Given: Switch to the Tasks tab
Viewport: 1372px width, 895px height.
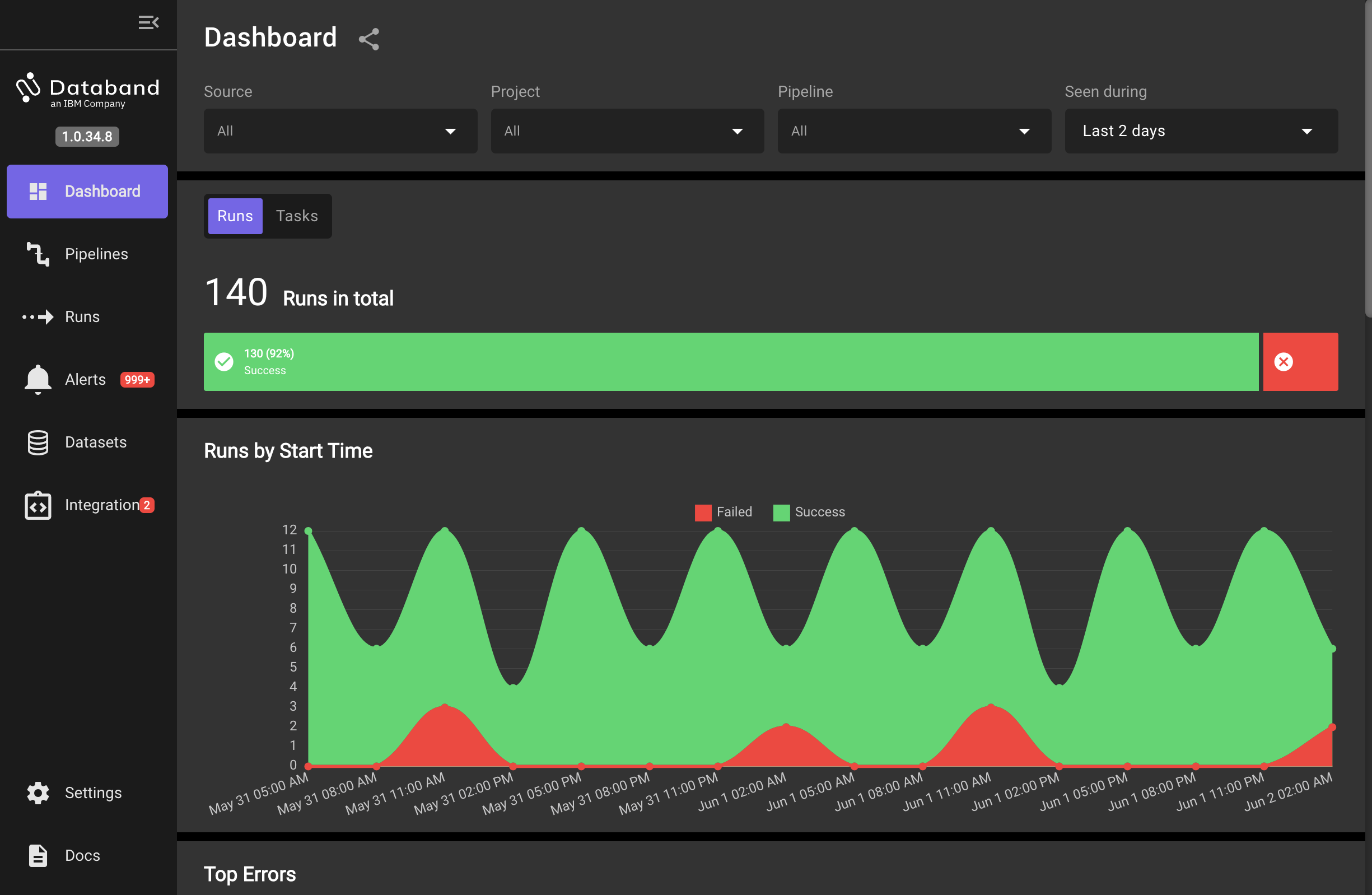Looking at the screenshot, I should 297,216.
